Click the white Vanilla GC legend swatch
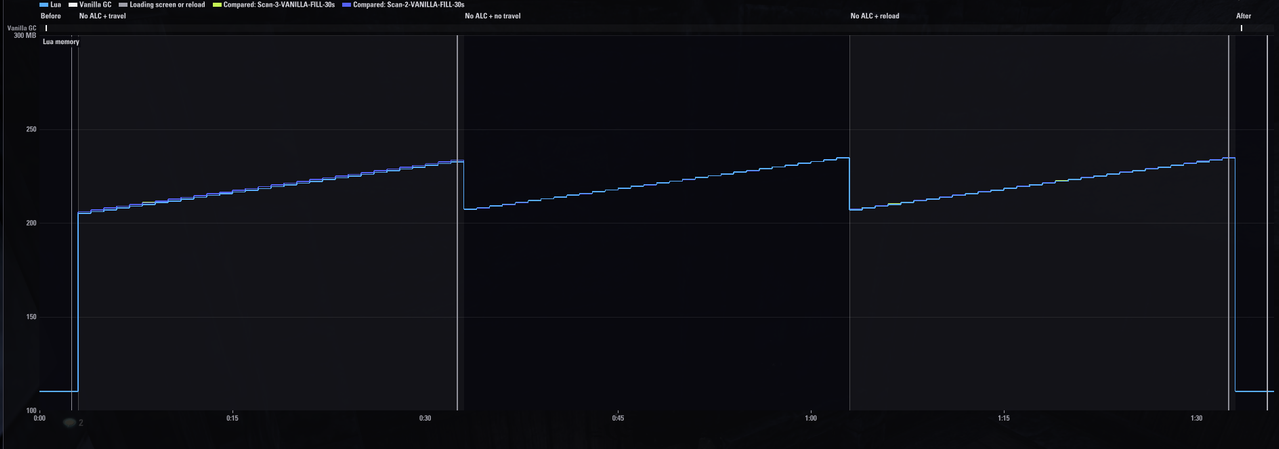This screenshot has height=449, width=1279. coord(73,5)
